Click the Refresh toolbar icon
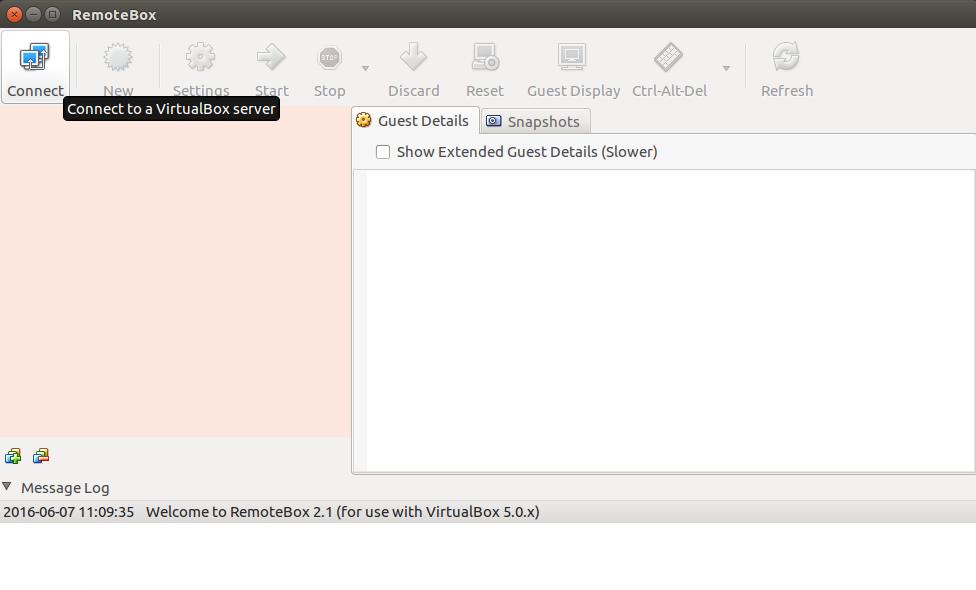Viewport: 976px width, 590px height. click(x=786, y=57)
